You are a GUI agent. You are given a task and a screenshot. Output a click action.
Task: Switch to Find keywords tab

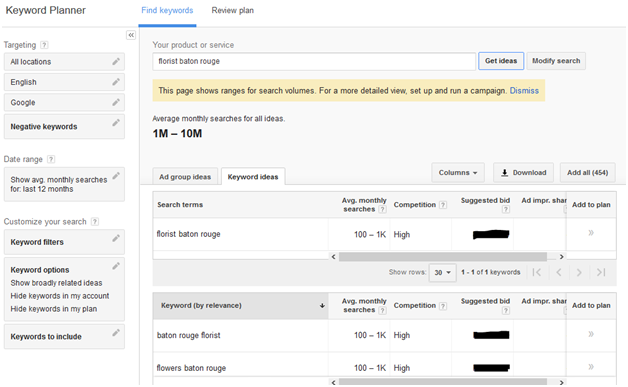click(x=167, y=10)
